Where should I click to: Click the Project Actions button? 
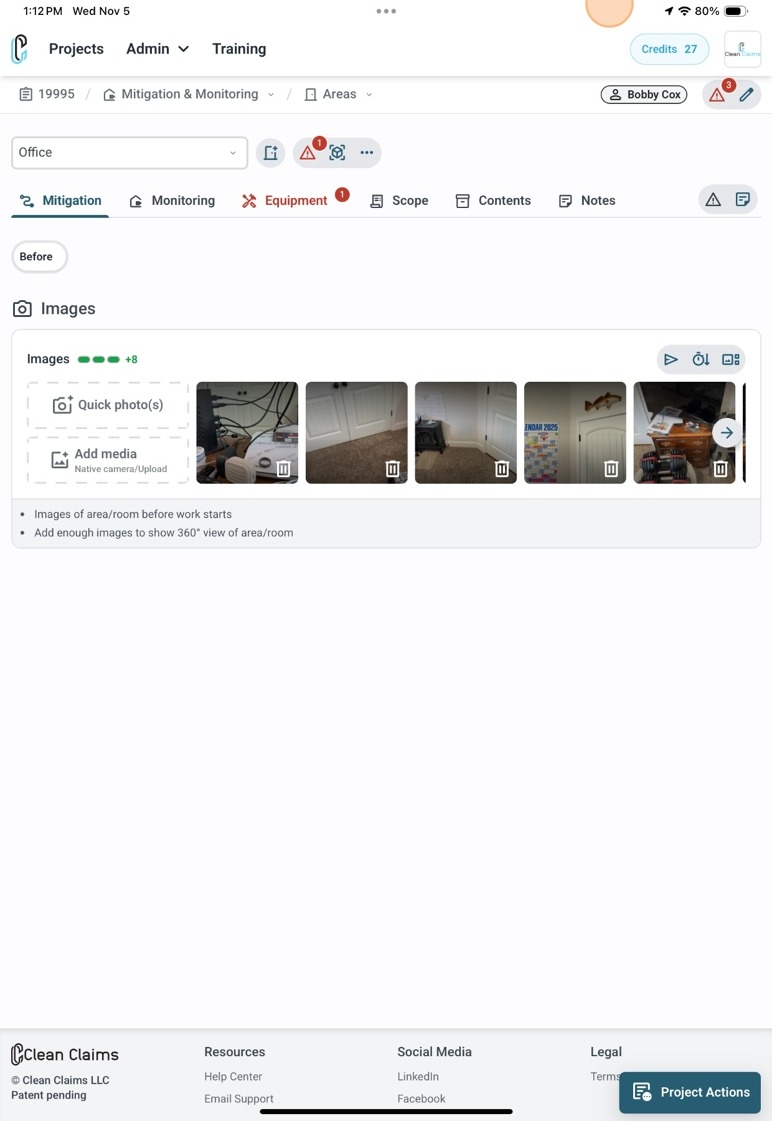(x=690, y=1092)
